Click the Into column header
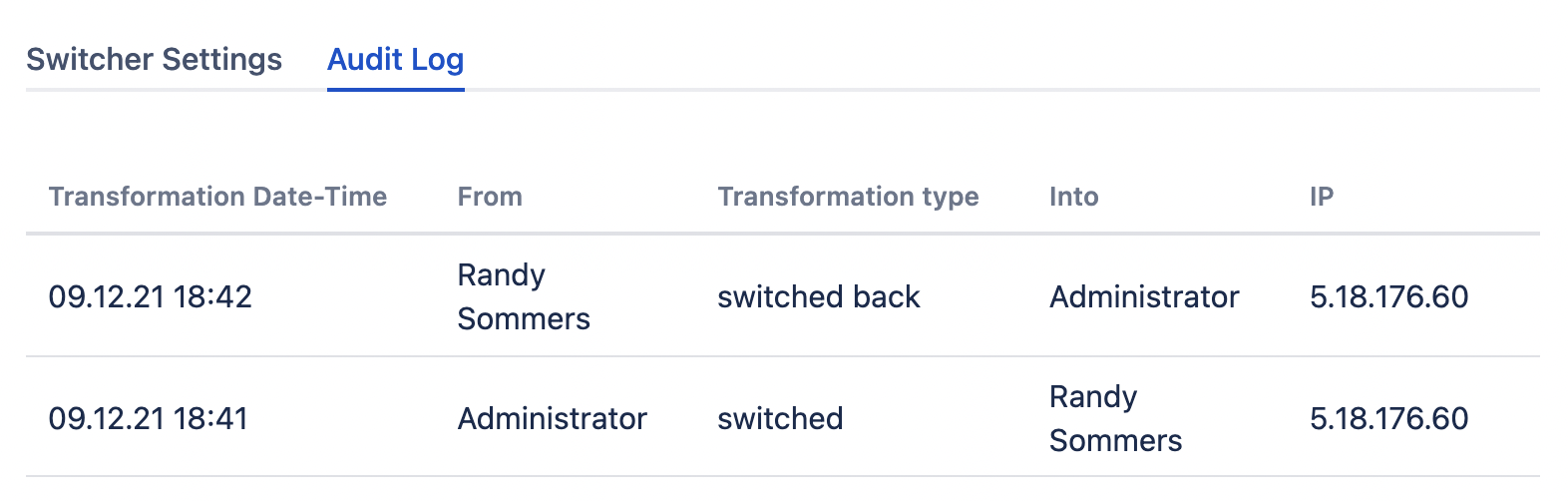Screen dimensions: 1568x501 pos(1073,197)
